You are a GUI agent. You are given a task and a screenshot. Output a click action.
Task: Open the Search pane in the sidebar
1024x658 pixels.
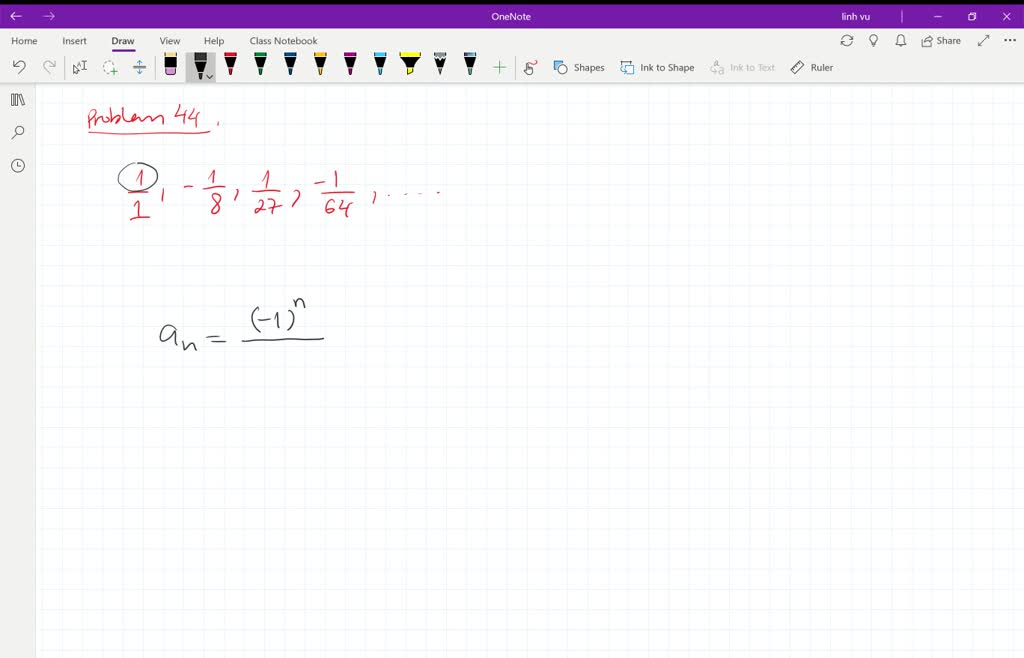[17, 132]
